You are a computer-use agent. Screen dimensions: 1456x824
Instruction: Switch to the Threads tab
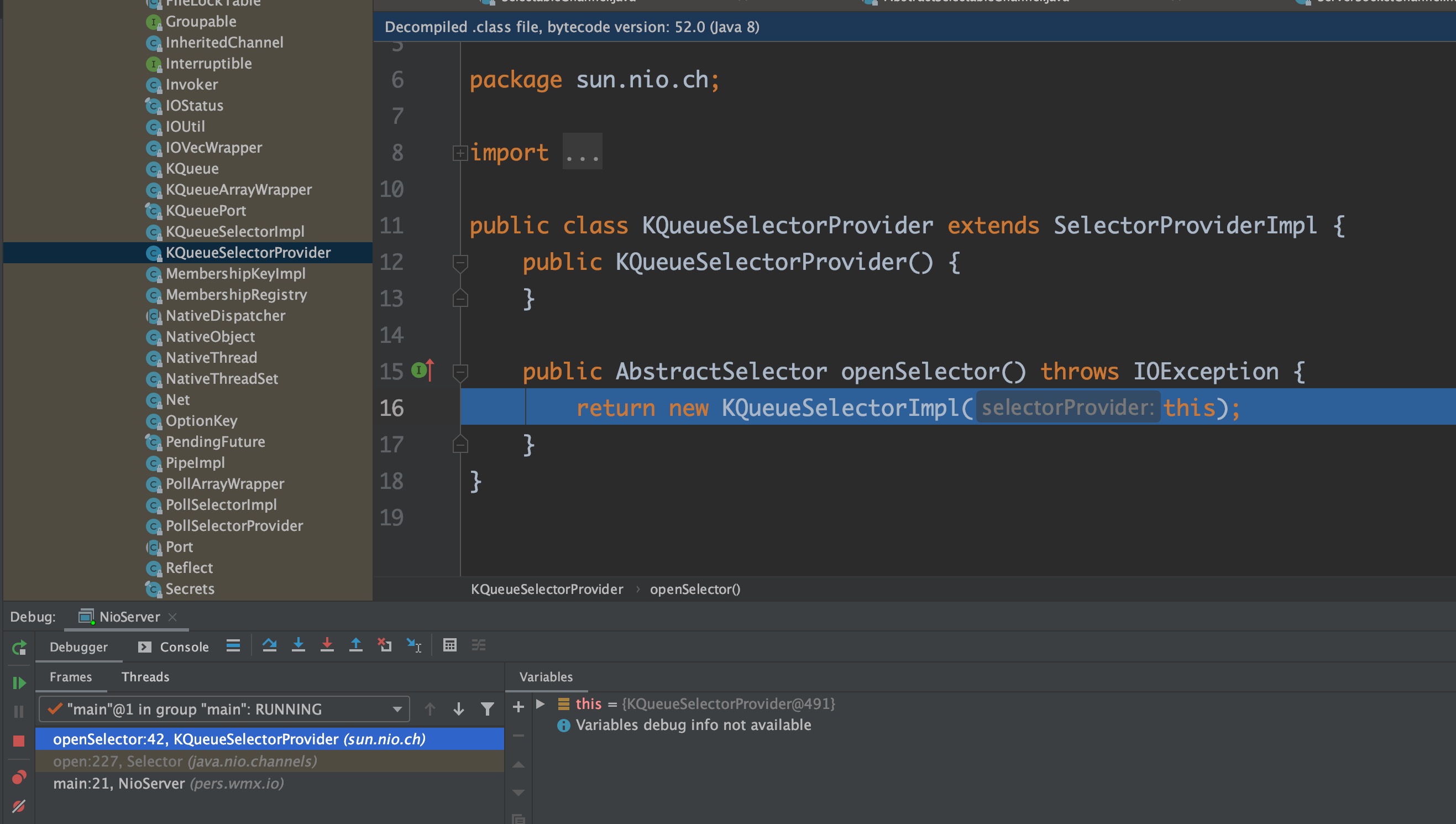pos(145,677)
